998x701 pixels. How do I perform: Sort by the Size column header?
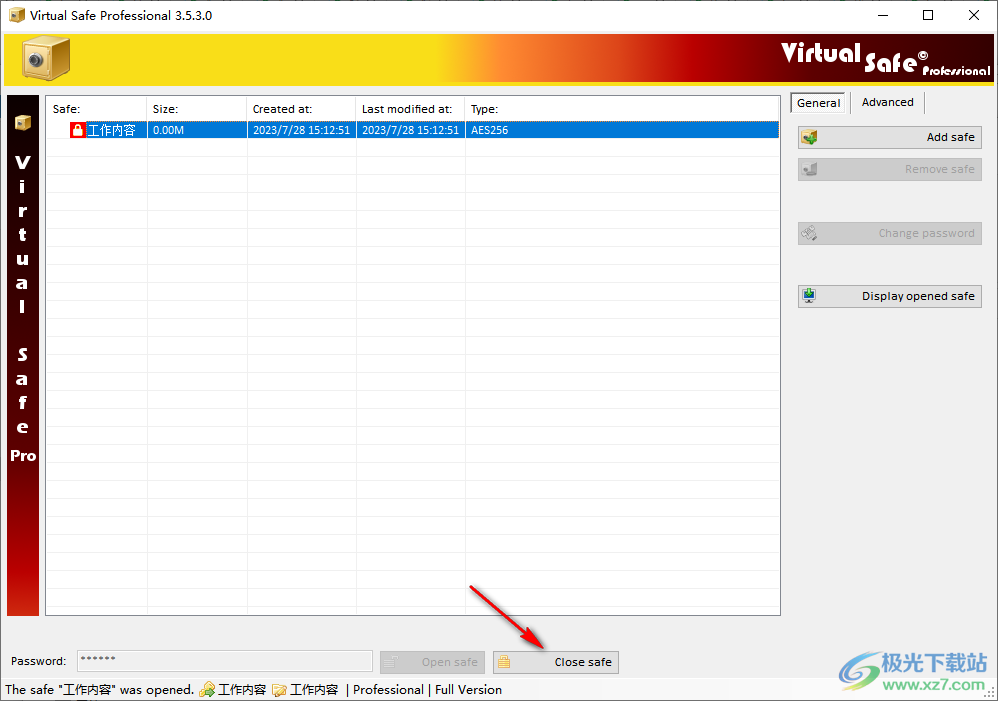[197, 109]
